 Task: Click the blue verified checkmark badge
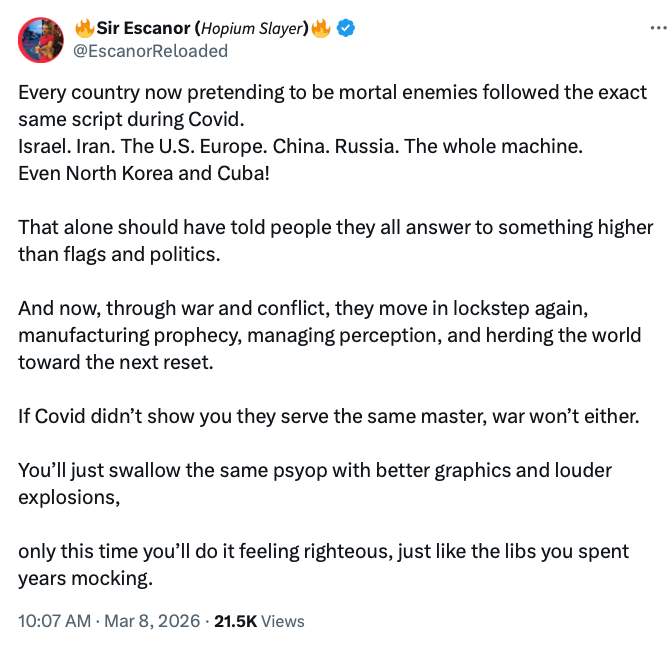[345, 28]
